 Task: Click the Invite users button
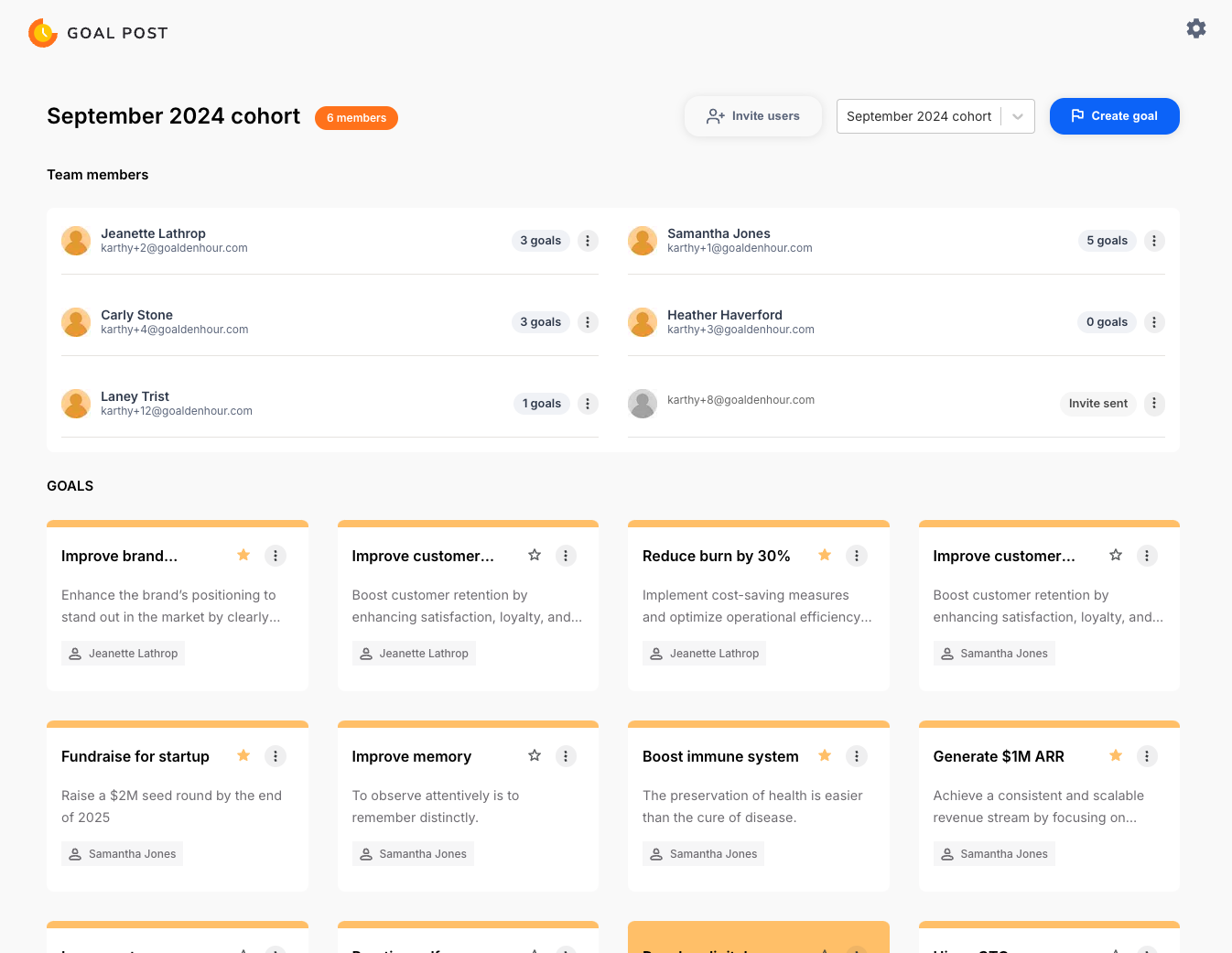[x=752, y=116]
